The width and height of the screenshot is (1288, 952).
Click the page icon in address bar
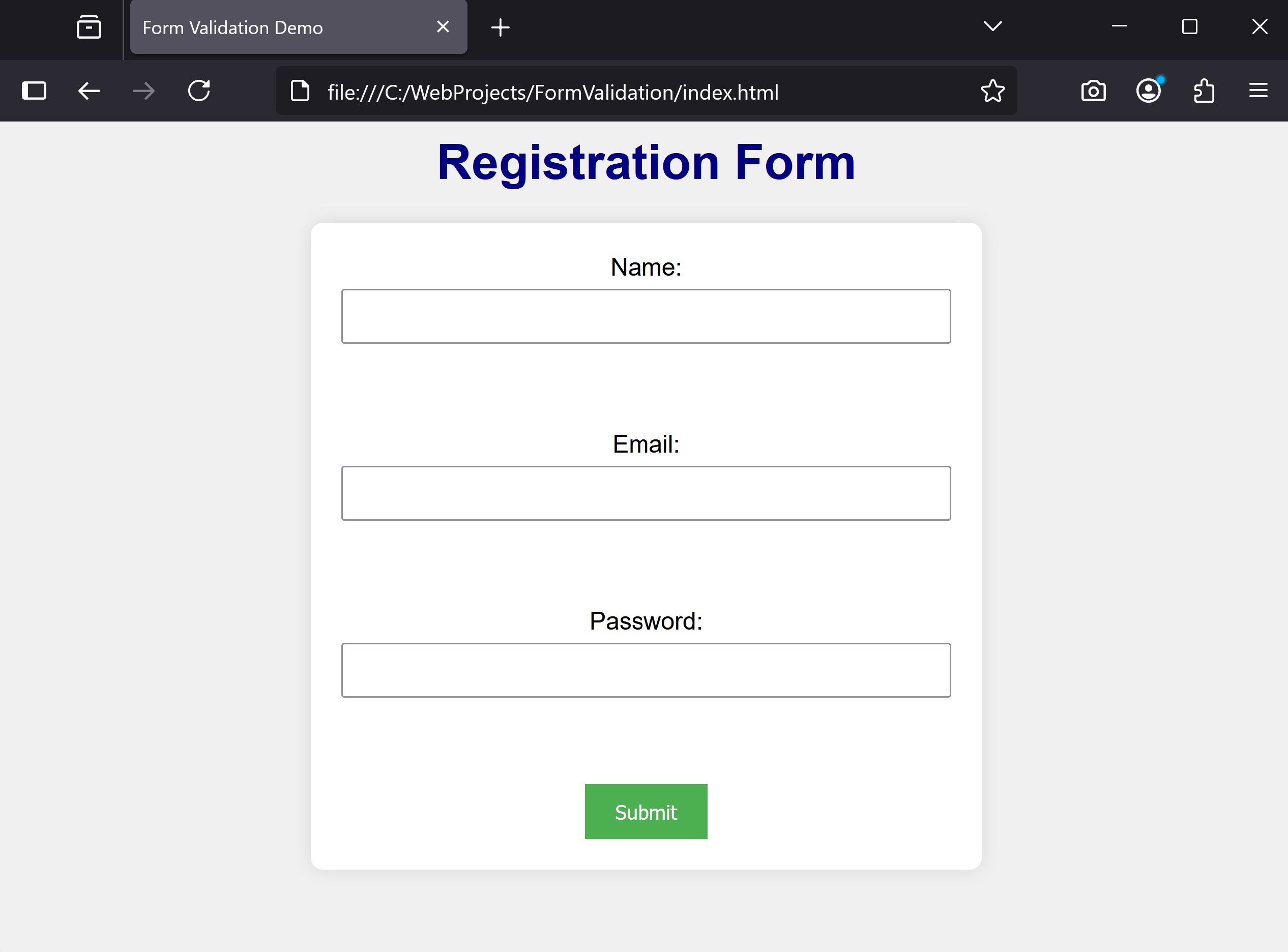click(x=300, y=91)
